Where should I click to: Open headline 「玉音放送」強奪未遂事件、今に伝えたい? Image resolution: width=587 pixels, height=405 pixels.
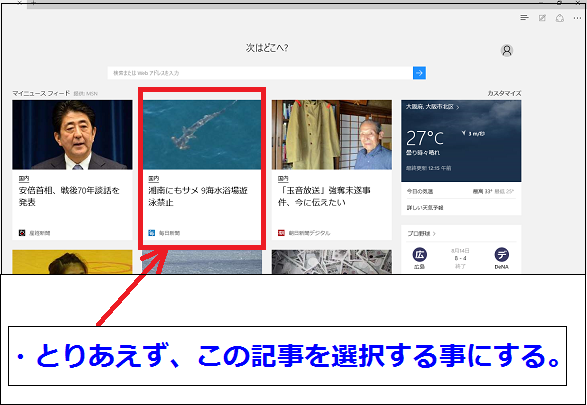click(324, 197)
